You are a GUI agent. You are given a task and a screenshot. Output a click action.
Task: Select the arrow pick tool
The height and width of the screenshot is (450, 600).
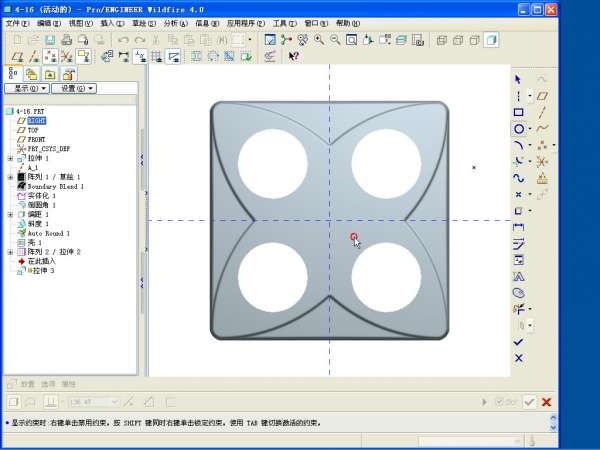(x=518, y=79)
